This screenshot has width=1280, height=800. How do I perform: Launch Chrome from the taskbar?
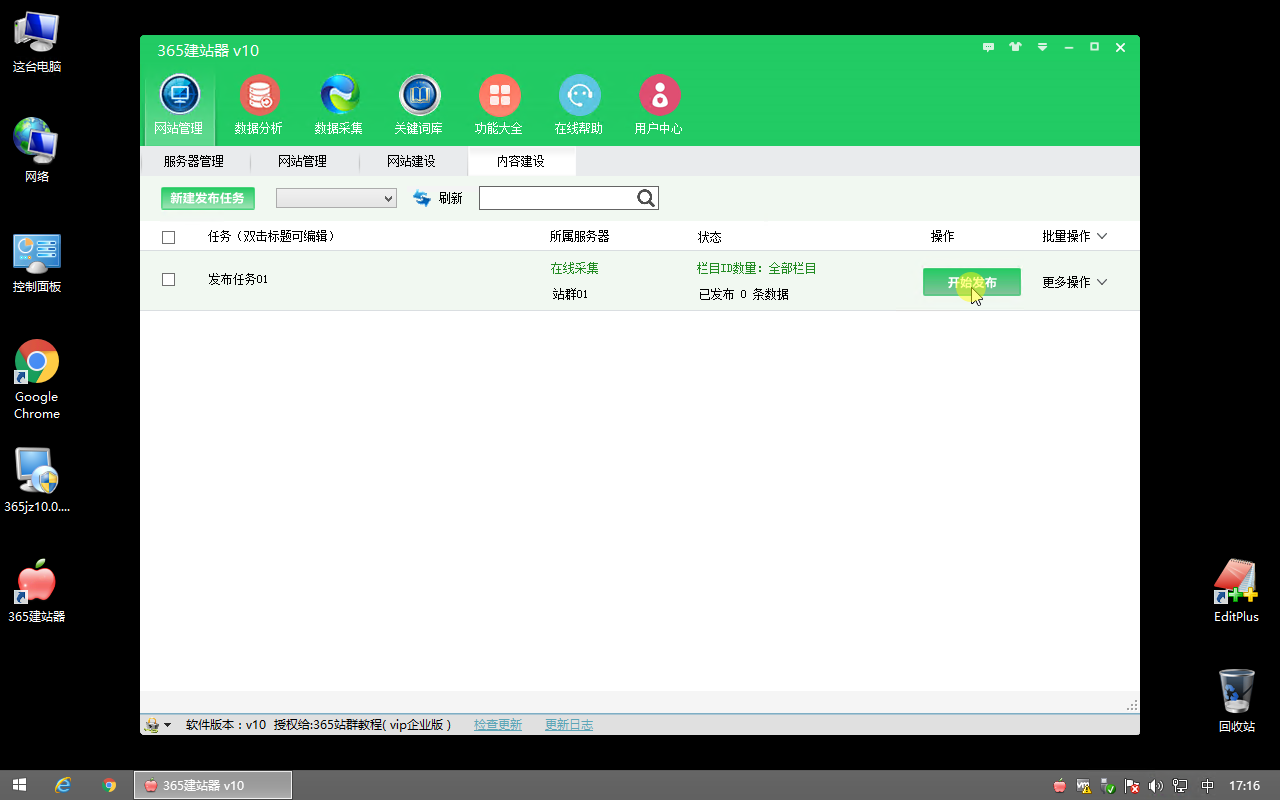pyautogui.click(x=109, y=785)
